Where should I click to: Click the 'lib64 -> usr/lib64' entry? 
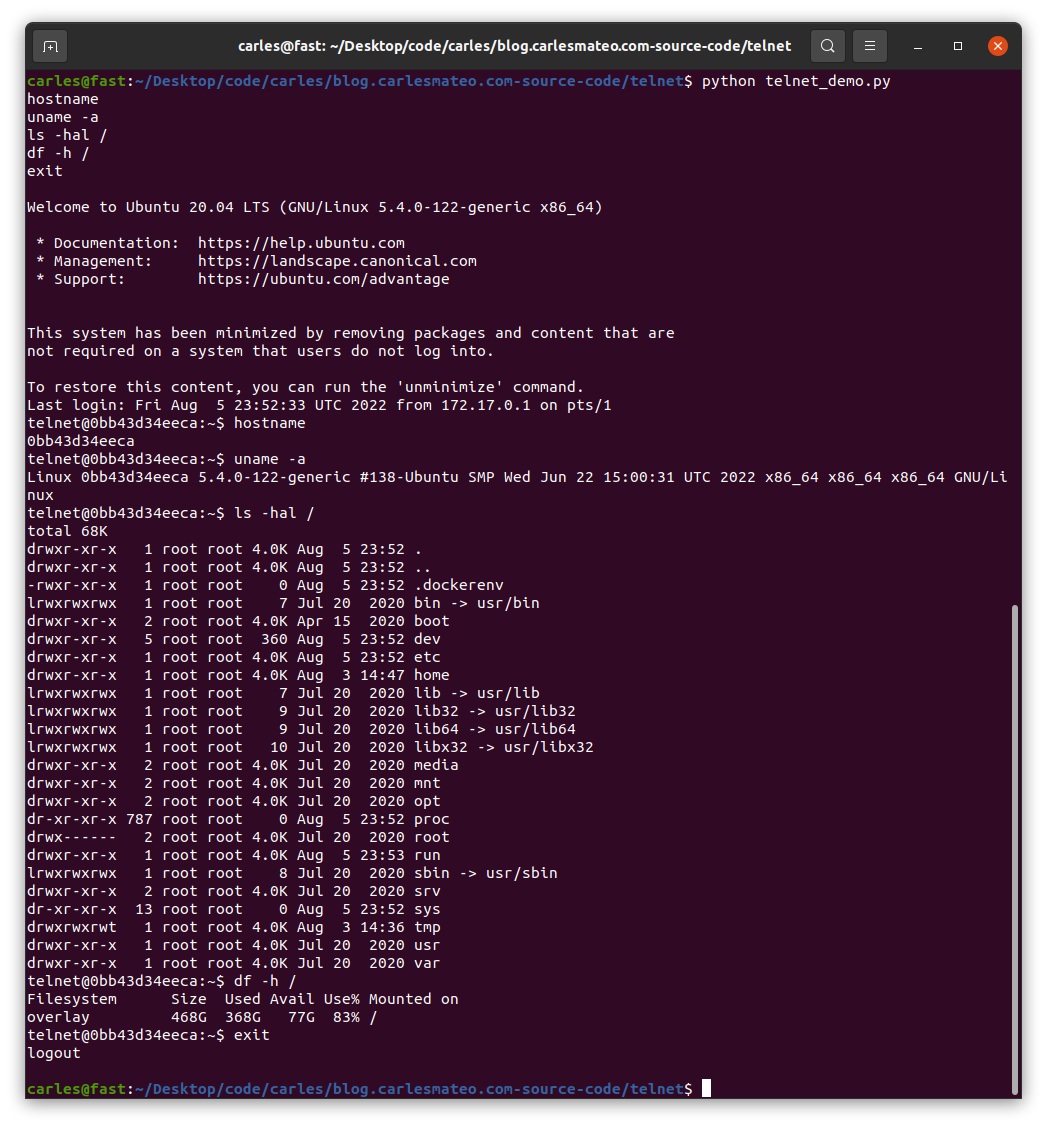coord(494,729)
